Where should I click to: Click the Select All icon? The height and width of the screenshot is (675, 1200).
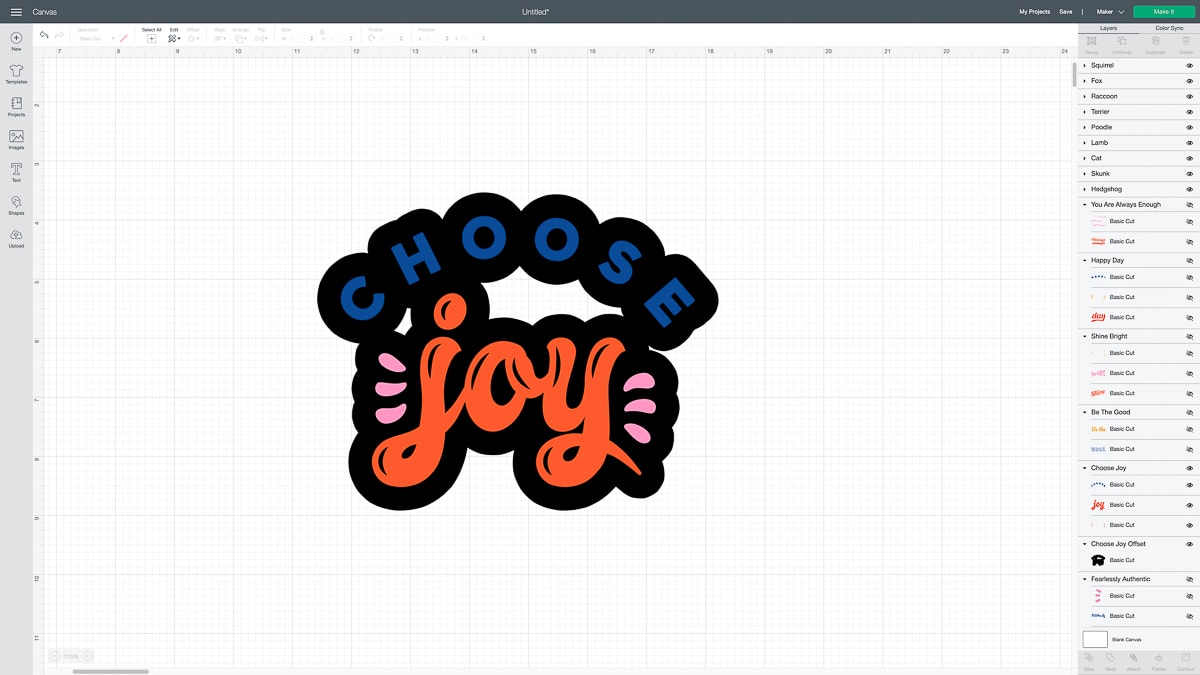pos(151,38)
